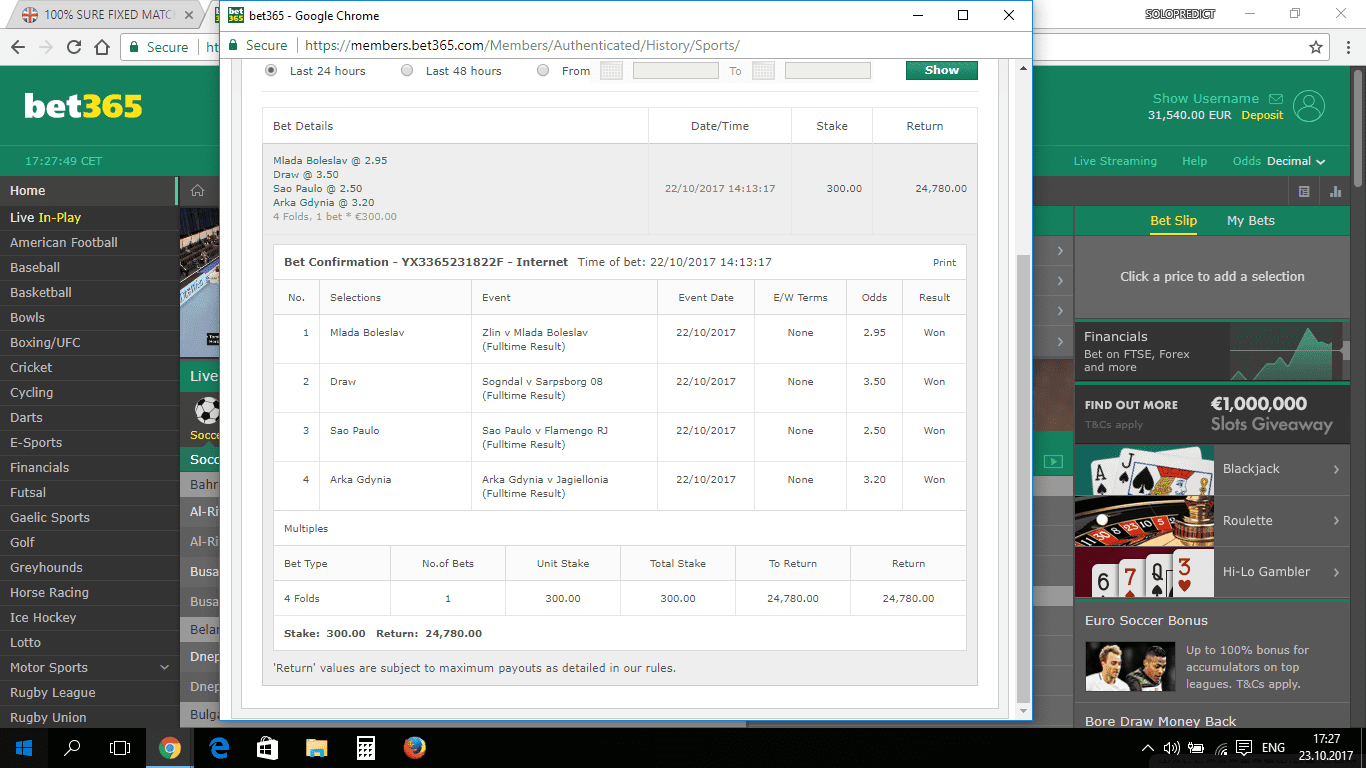1366x768 pixels.
Task: Select American Football in sidebar
Action: click(88, 242)
